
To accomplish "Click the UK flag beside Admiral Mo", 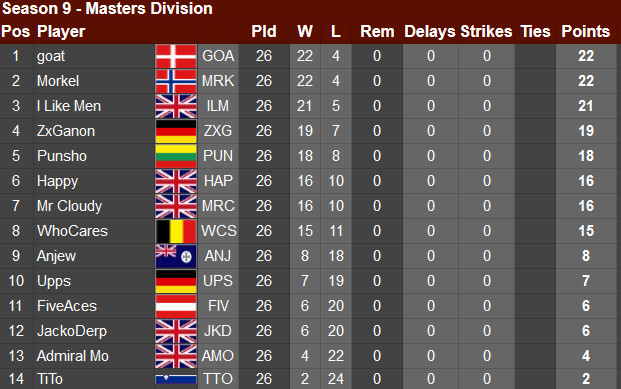I will pos(176,356).
